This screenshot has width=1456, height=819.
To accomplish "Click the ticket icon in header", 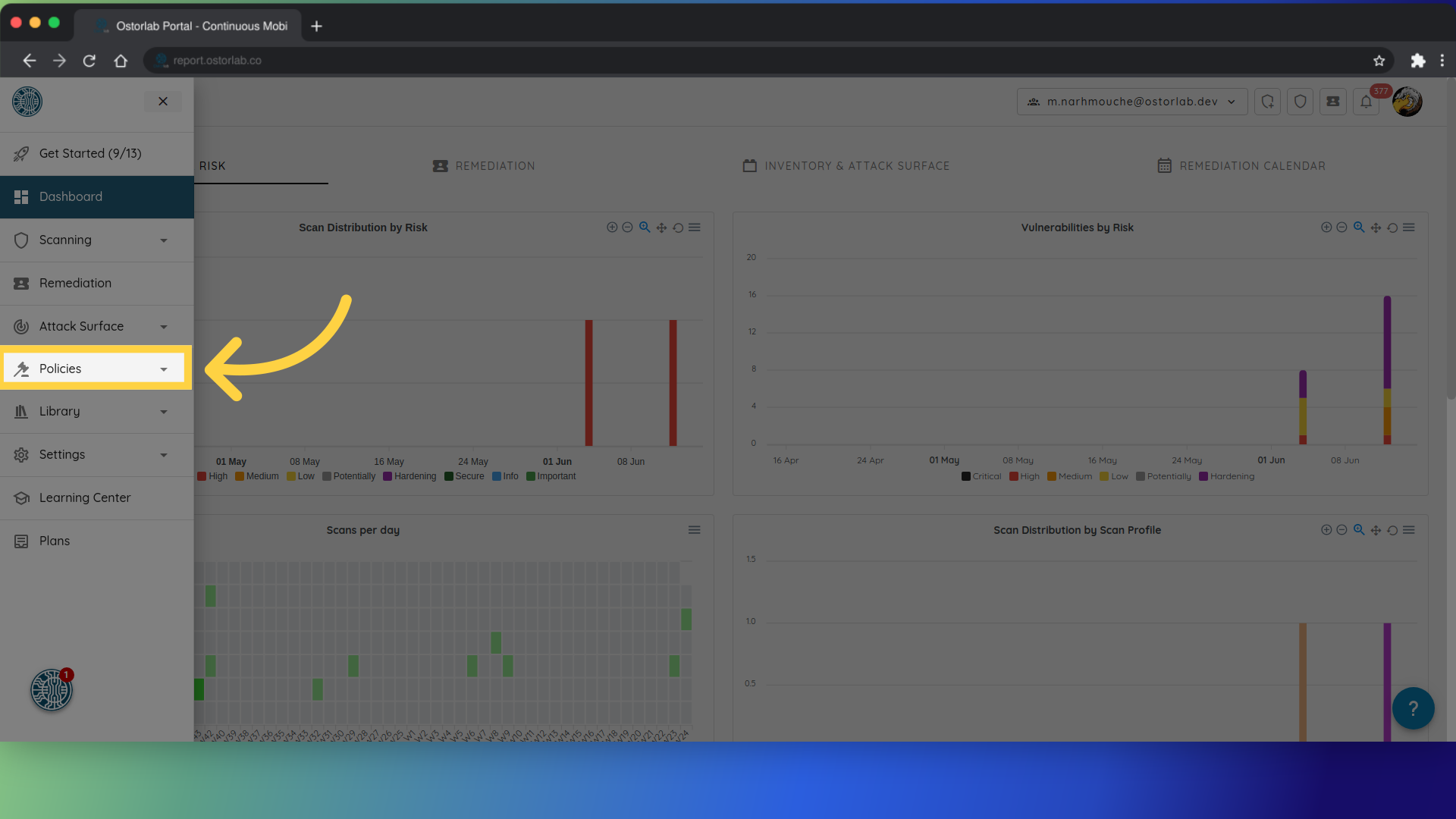I will [1332, 102].
